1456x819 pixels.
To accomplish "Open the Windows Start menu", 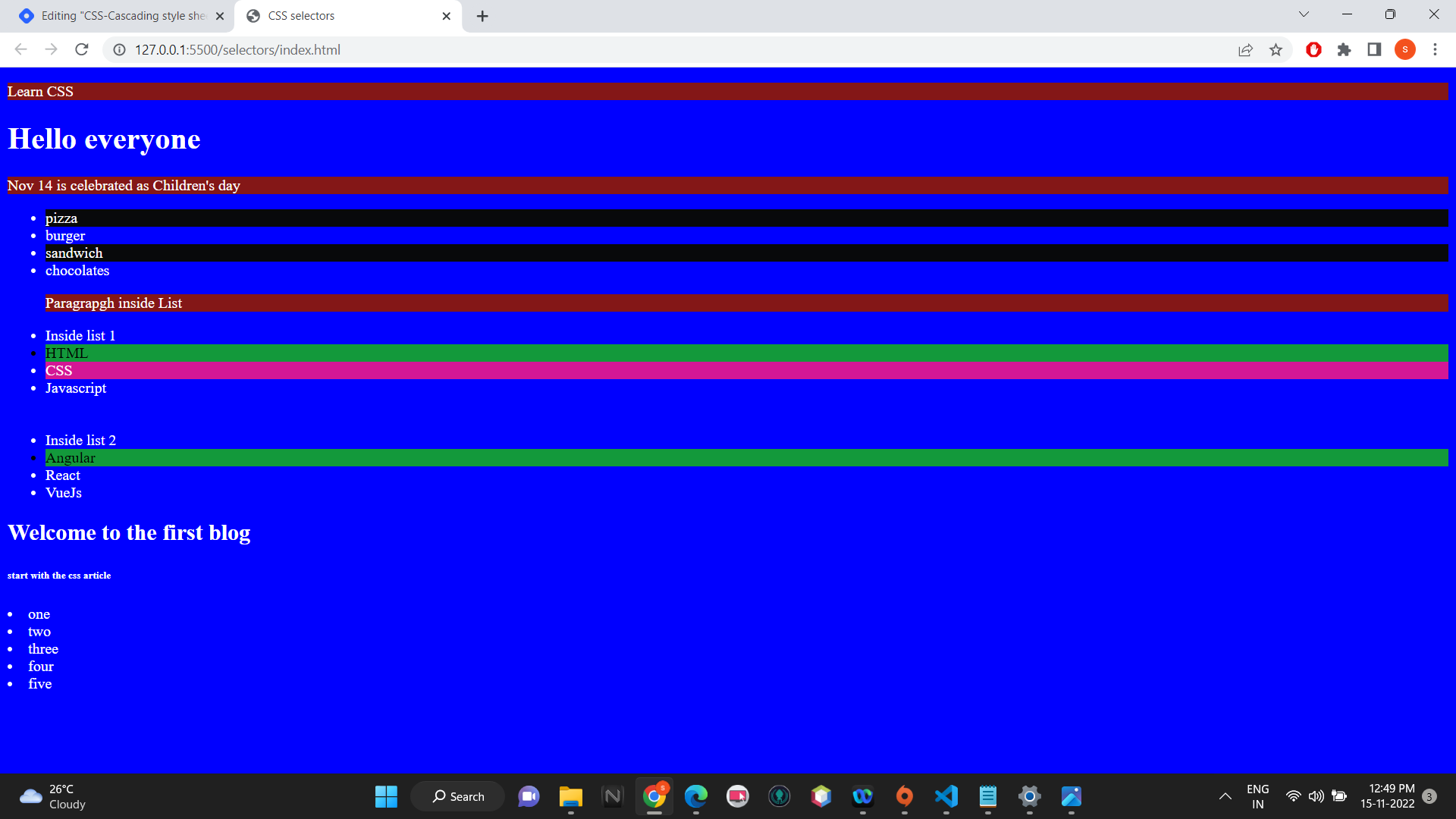I will (x=386, y=796).
